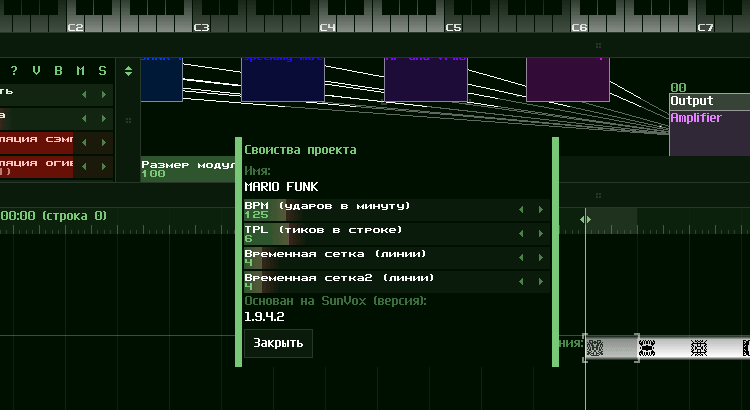750x410 pixels.
Task: Select the third pattern icon in timeline
Action: pyautogui.click(x=699, y=348)
